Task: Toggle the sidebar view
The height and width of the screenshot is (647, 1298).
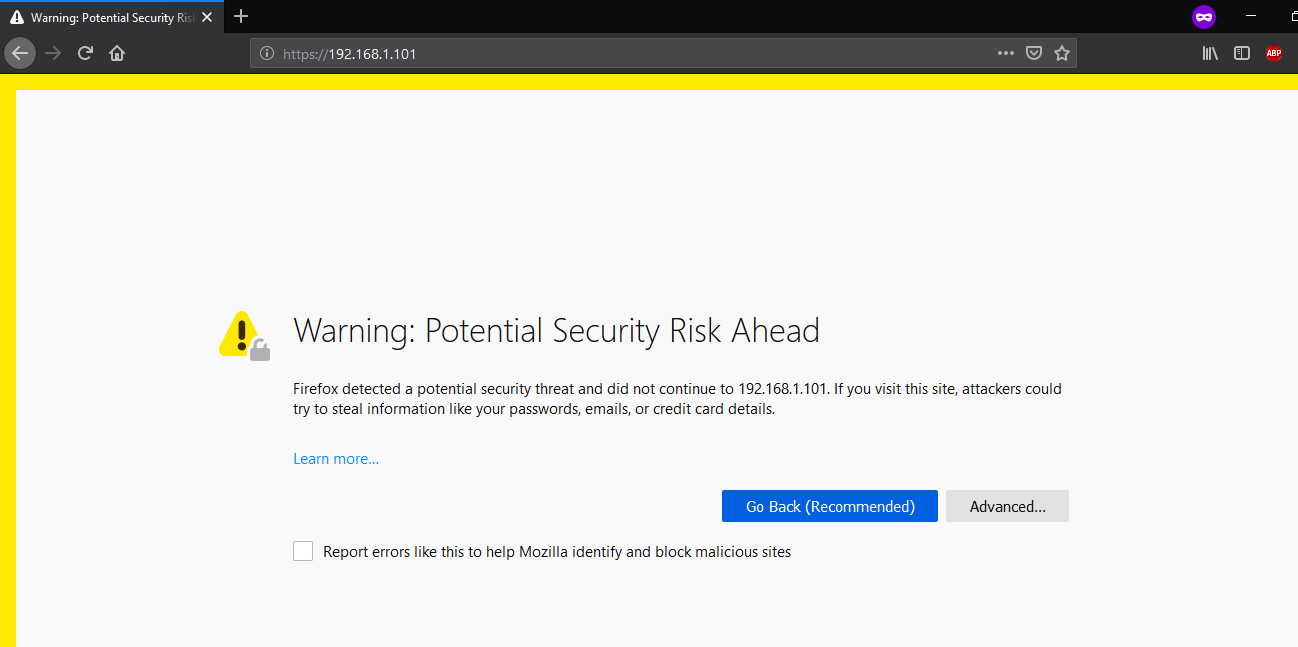Action: click(x=1242, y=54)
